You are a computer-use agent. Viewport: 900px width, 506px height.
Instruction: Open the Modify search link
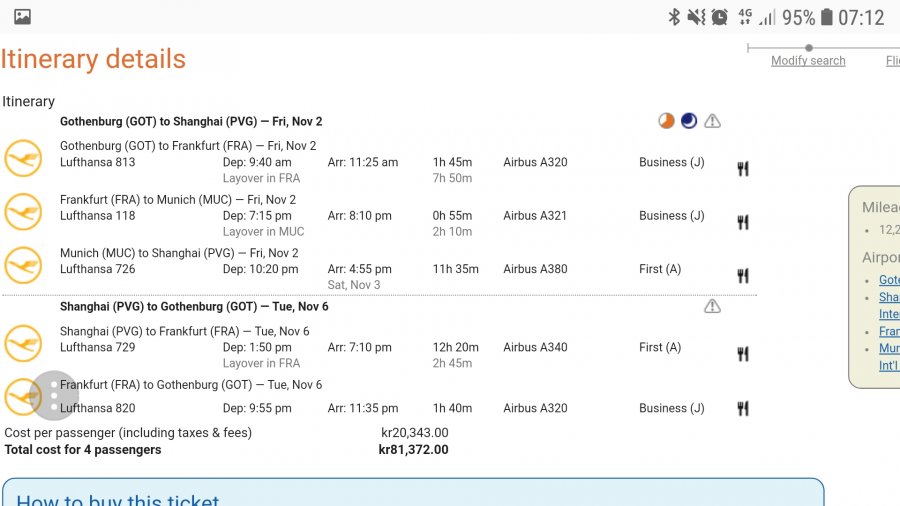(x=808, y=61)
